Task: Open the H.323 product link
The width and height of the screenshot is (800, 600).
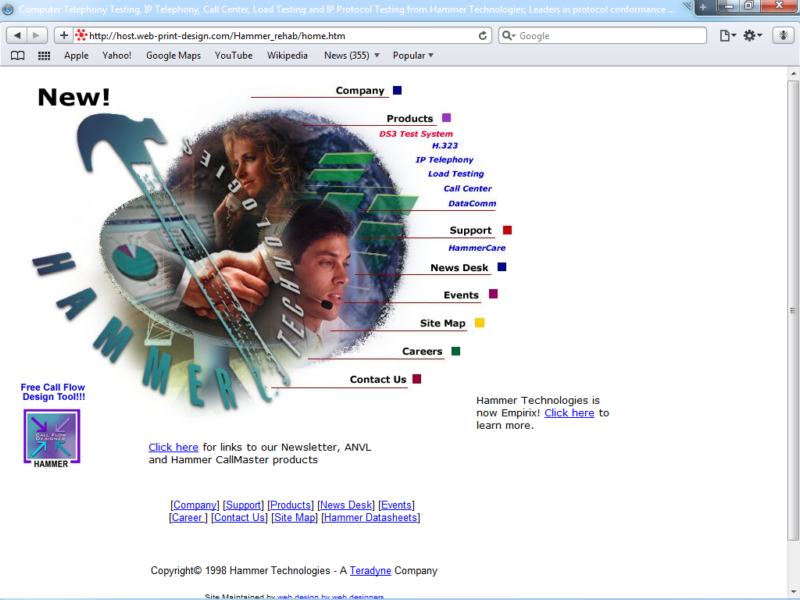Action: pyautogui.click(x=445, y=146)
